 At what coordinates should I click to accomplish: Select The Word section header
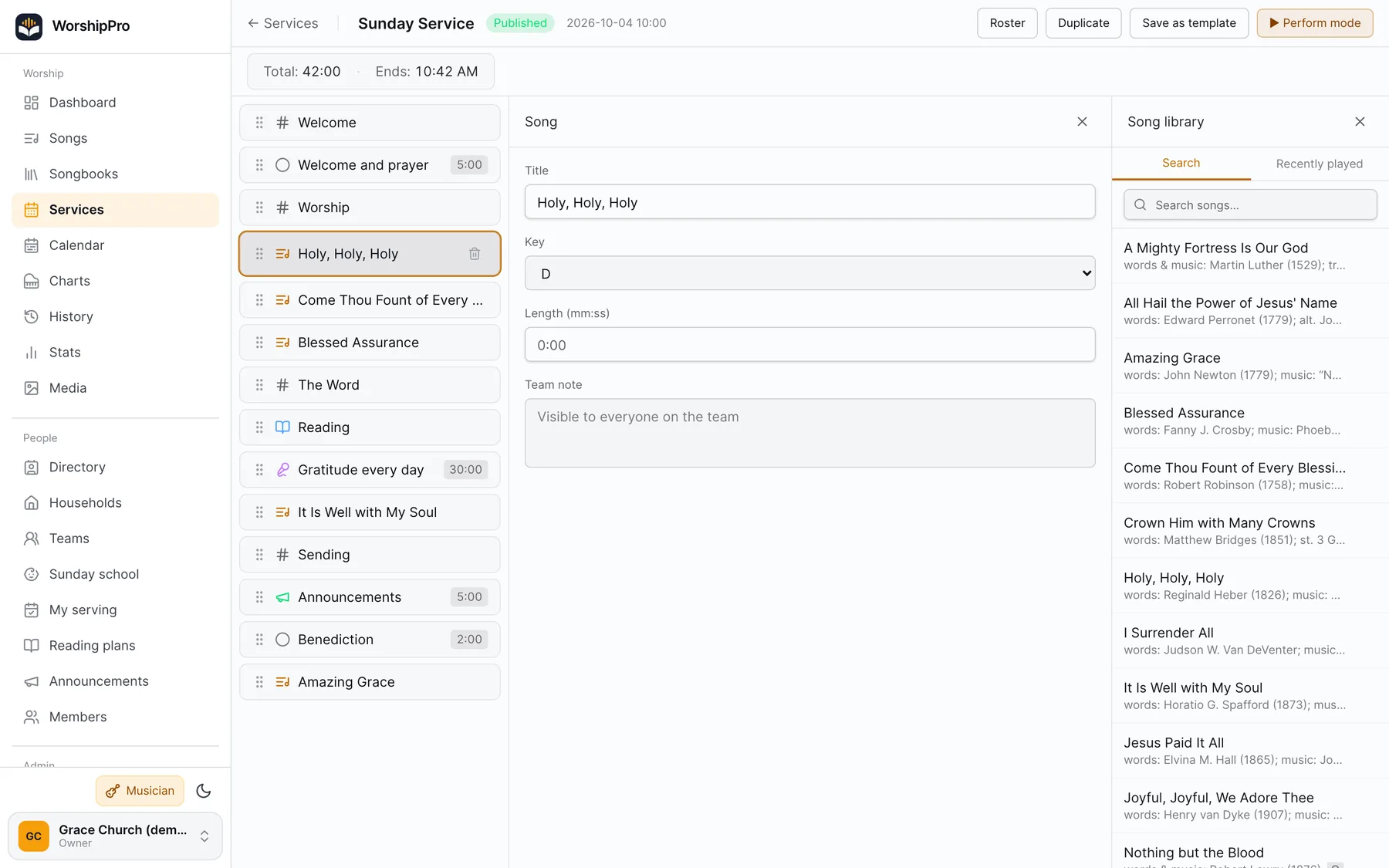coord(370,385)
